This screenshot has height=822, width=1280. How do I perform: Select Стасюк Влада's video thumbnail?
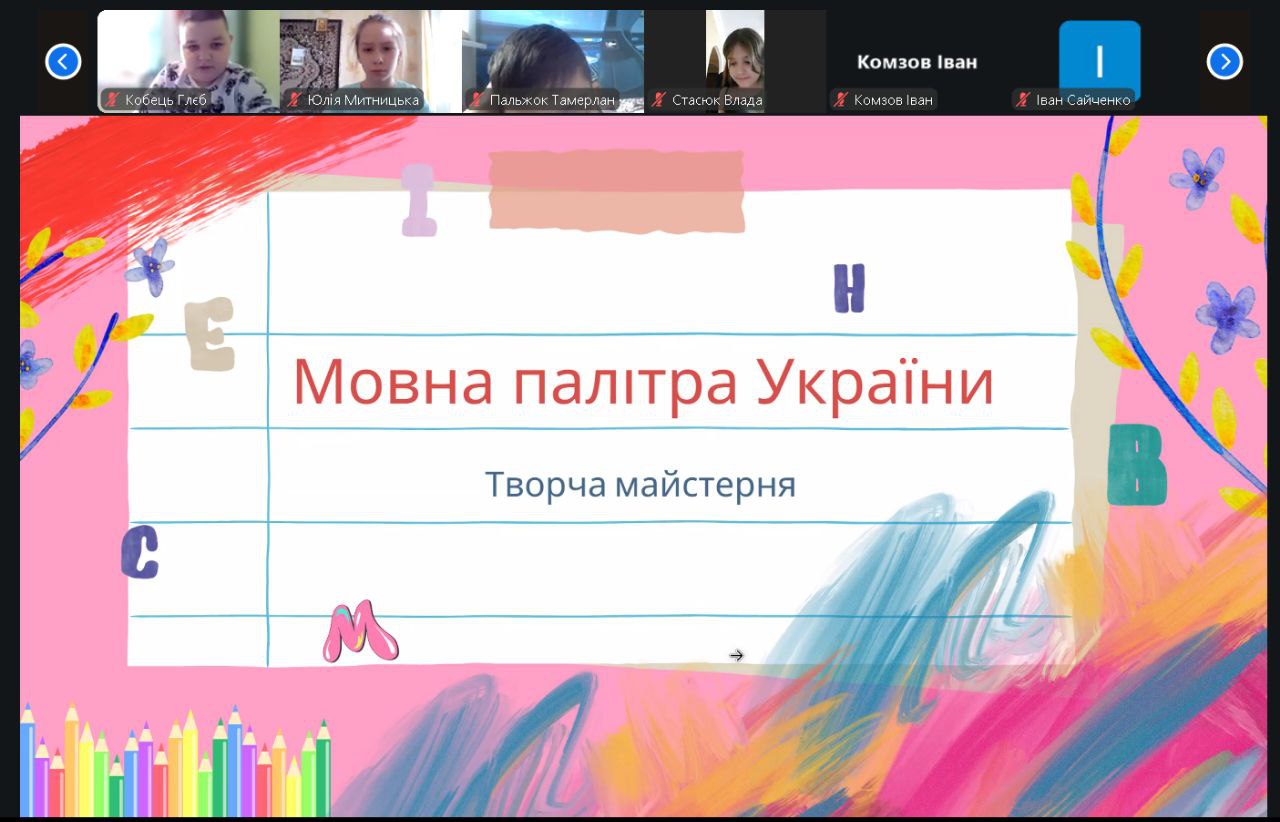pos(735,50)
